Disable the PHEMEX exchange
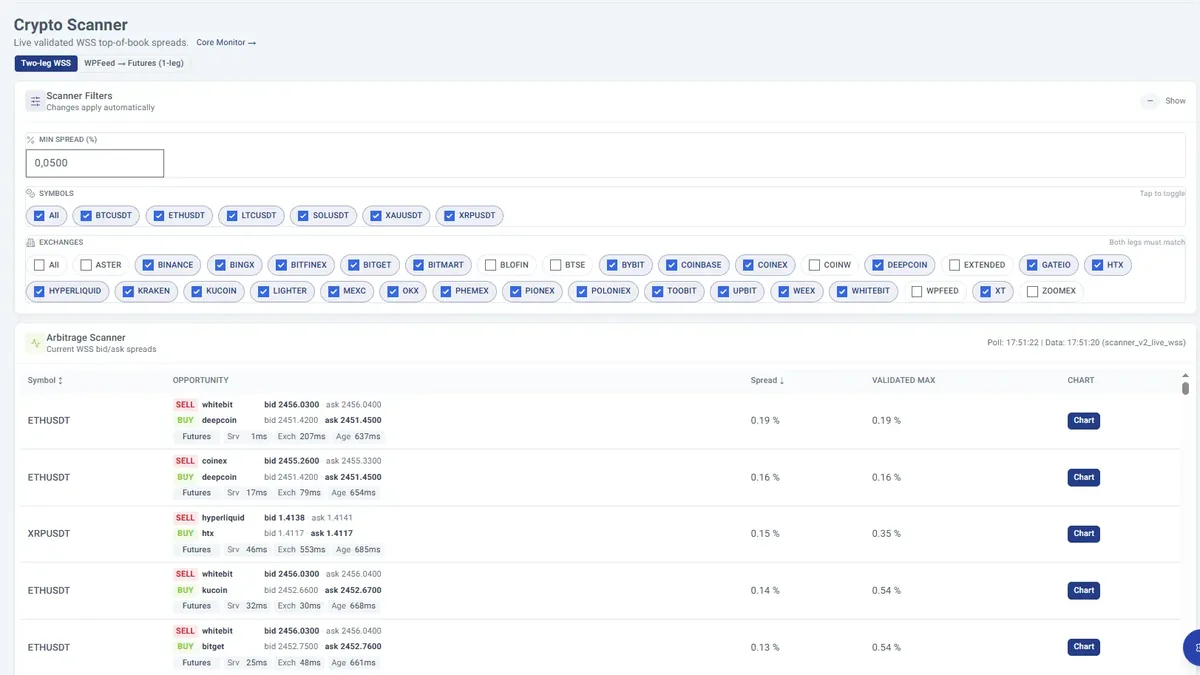1200x675 pixels. [445, 291]
